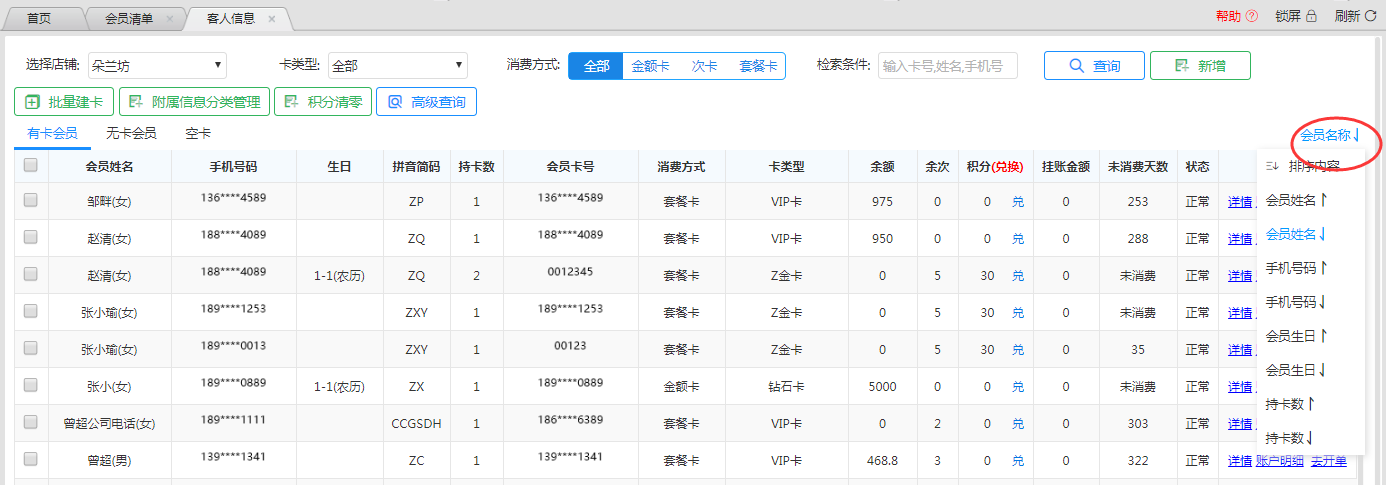Sort by 会员生日 ascending in dropdown
The image size is (1386, 485).
click(1297, 336)
